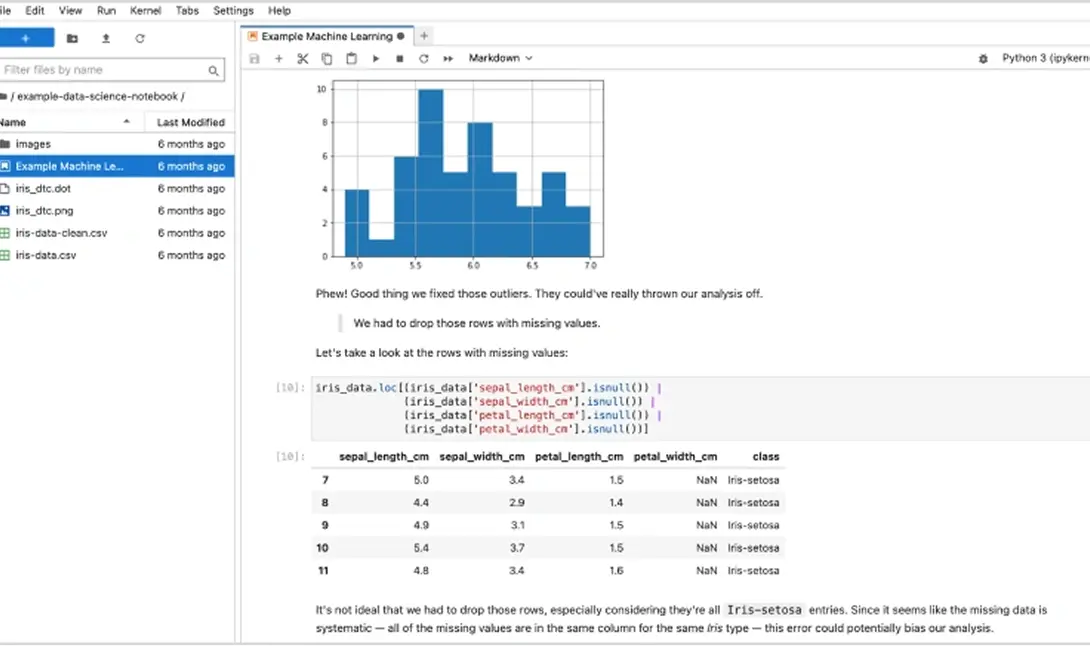The height and width of the screenshot is (646, 1090).
Task: Click the blue new launcher button
Action: pyautogui.click(x=25, y=38)
